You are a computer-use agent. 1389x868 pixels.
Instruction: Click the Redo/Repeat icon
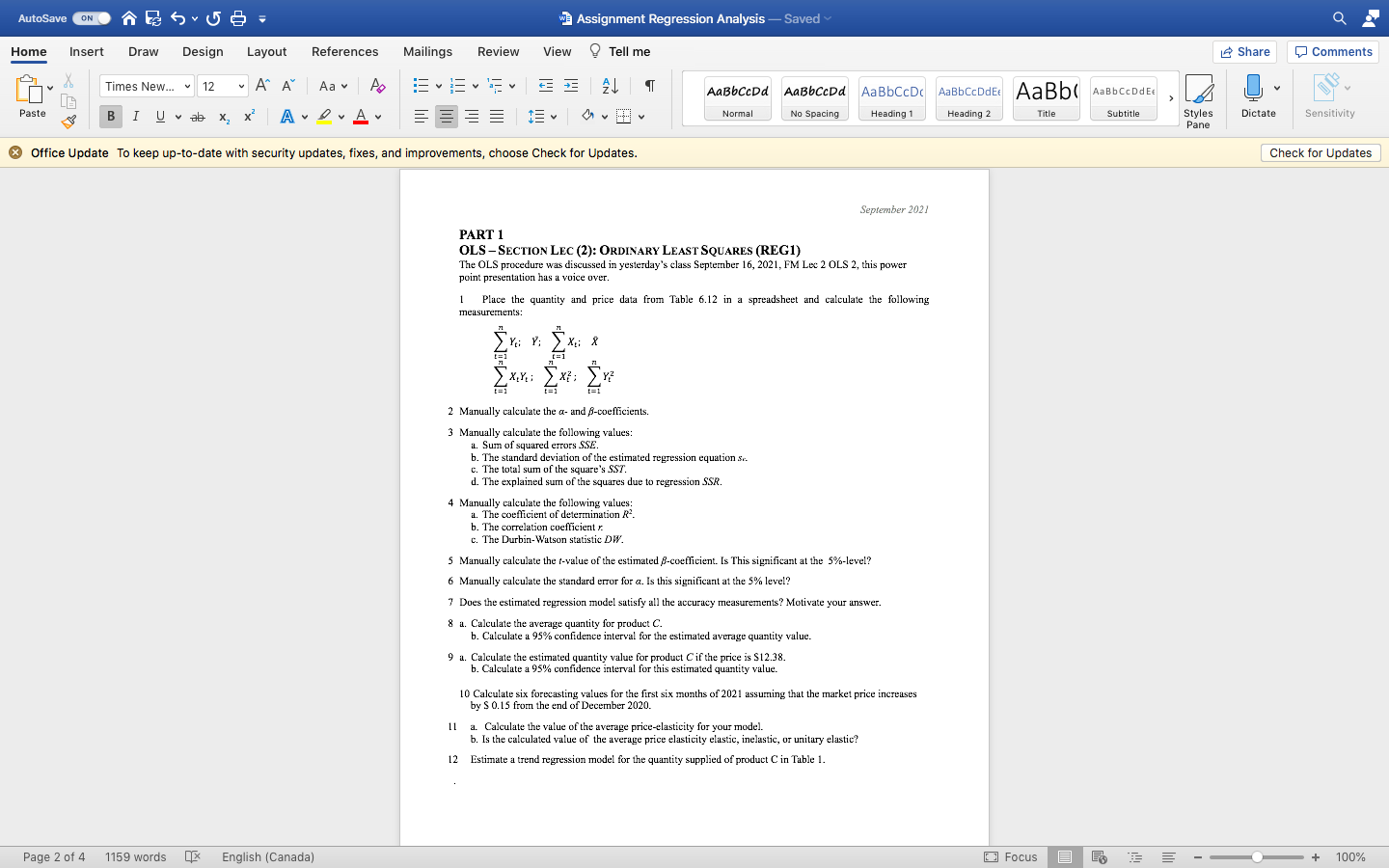click(x=213, y=18)
